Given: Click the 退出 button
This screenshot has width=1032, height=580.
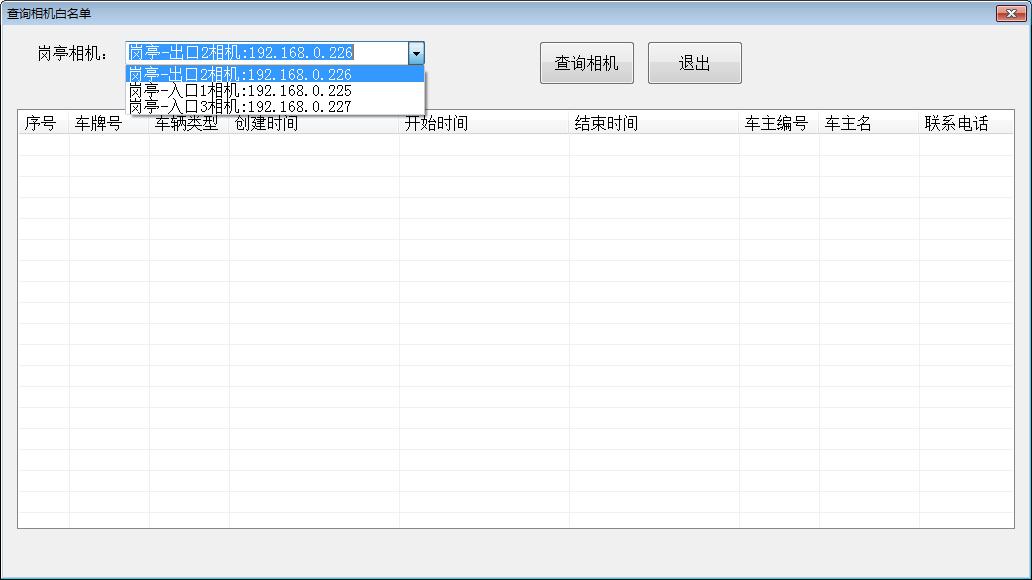Looking at the screenshot, I should tap(694, 63).
